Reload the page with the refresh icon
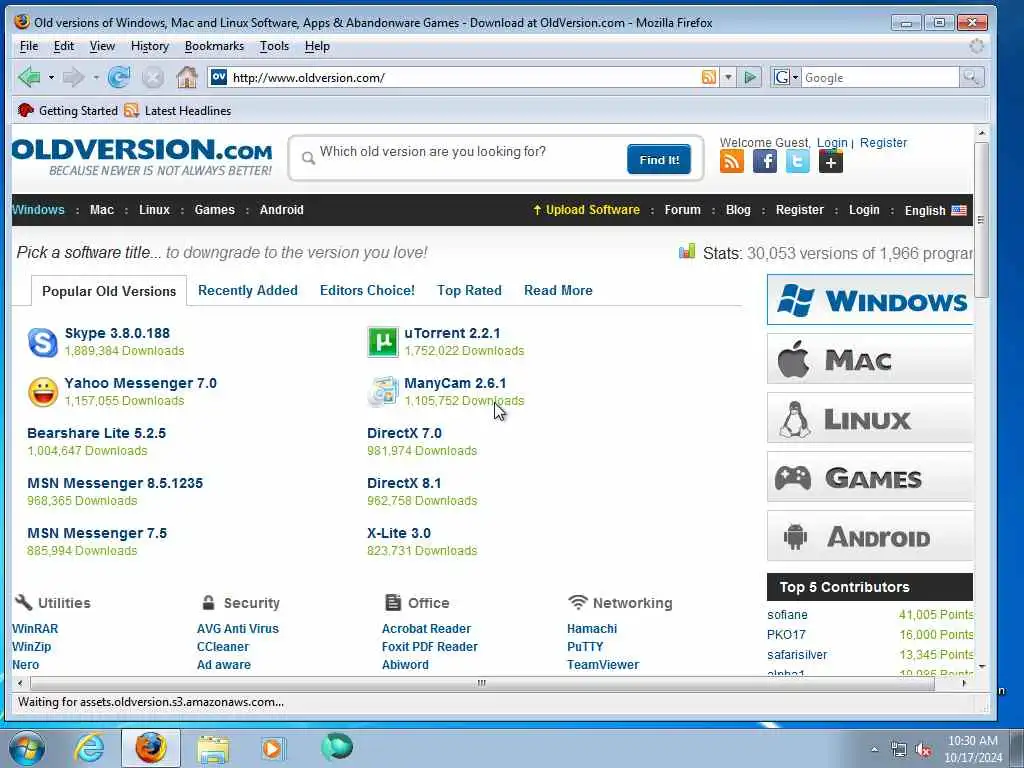 pyautogui.click(x=119, y=77)
